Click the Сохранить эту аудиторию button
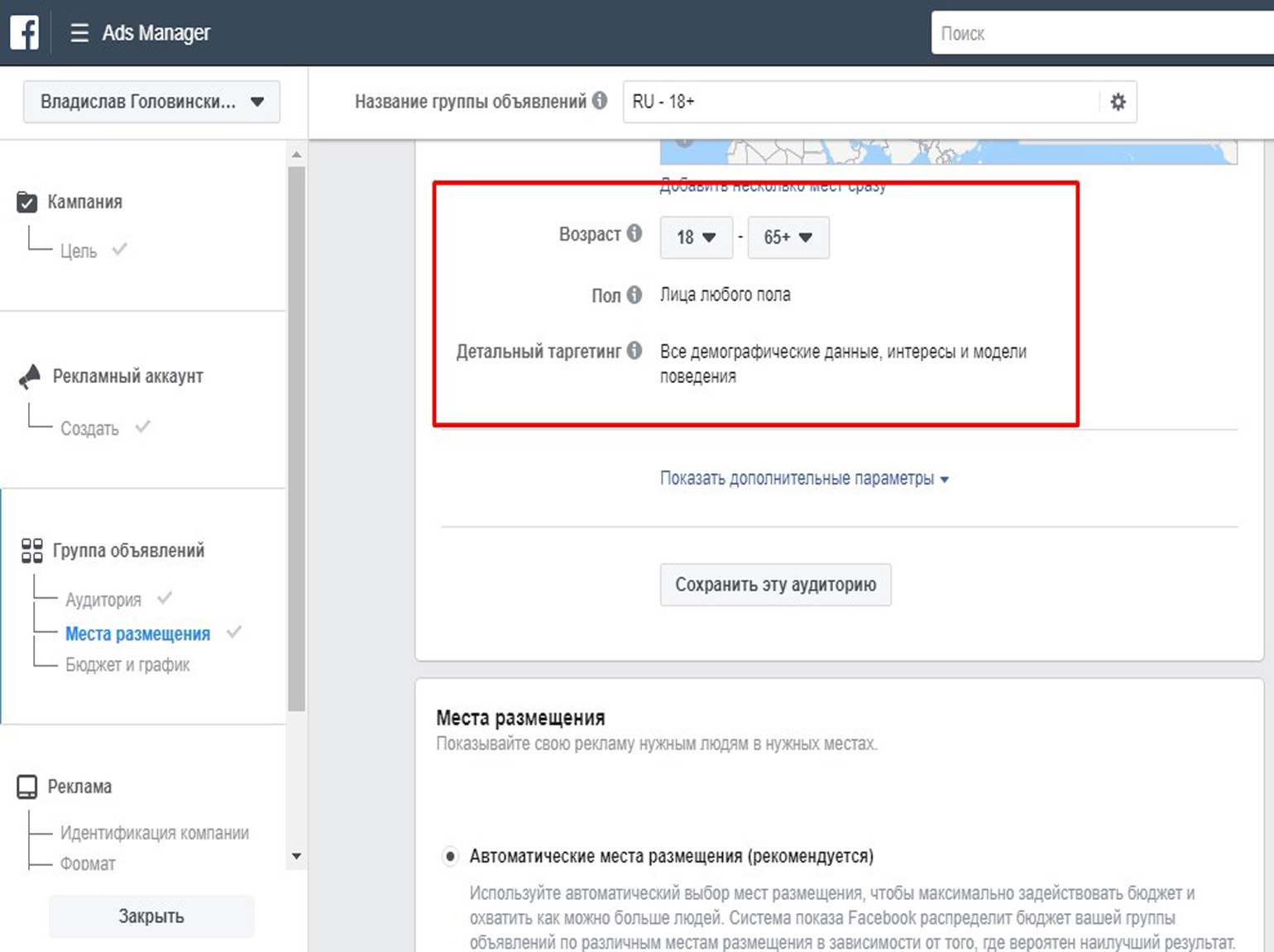The width and height of the screenshot is (1274, 952). [775, 585]
